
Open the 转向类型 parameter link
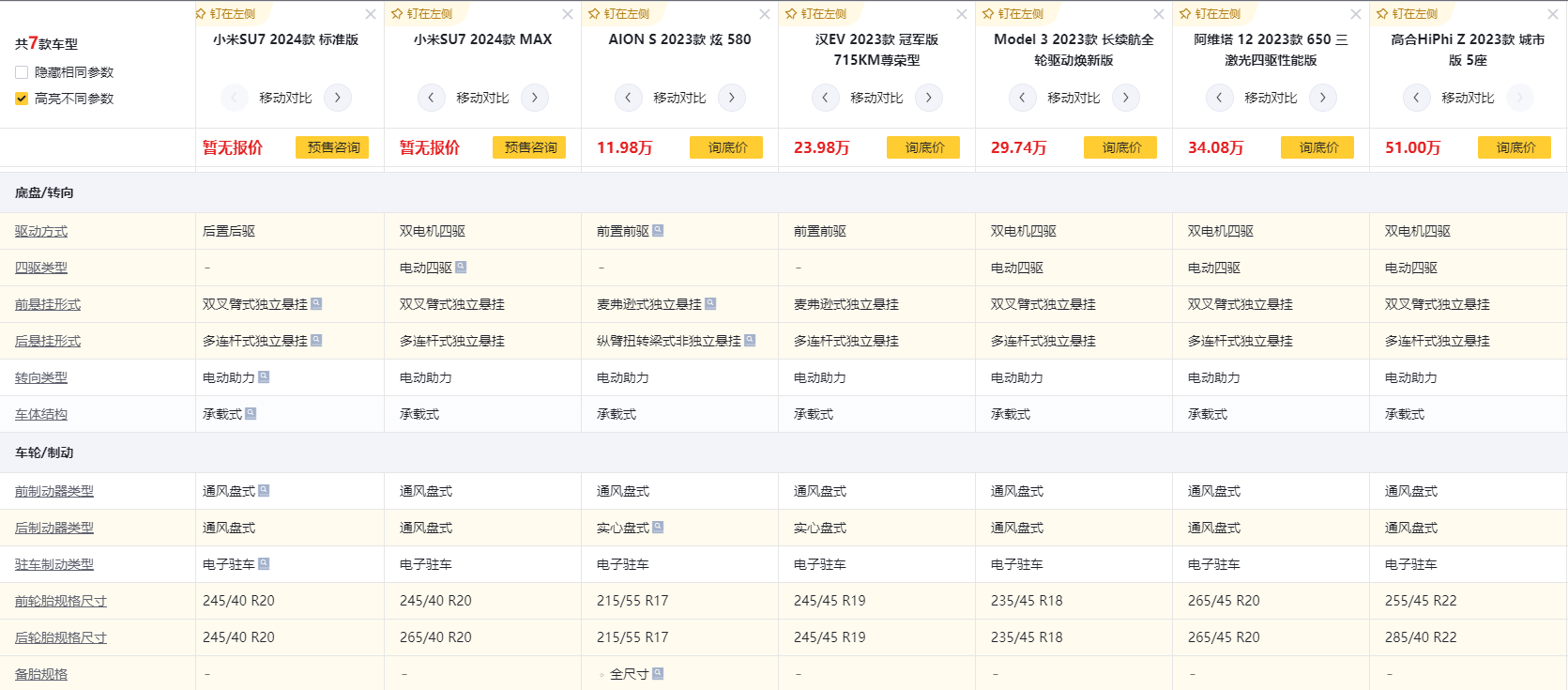tap(41, 377)
